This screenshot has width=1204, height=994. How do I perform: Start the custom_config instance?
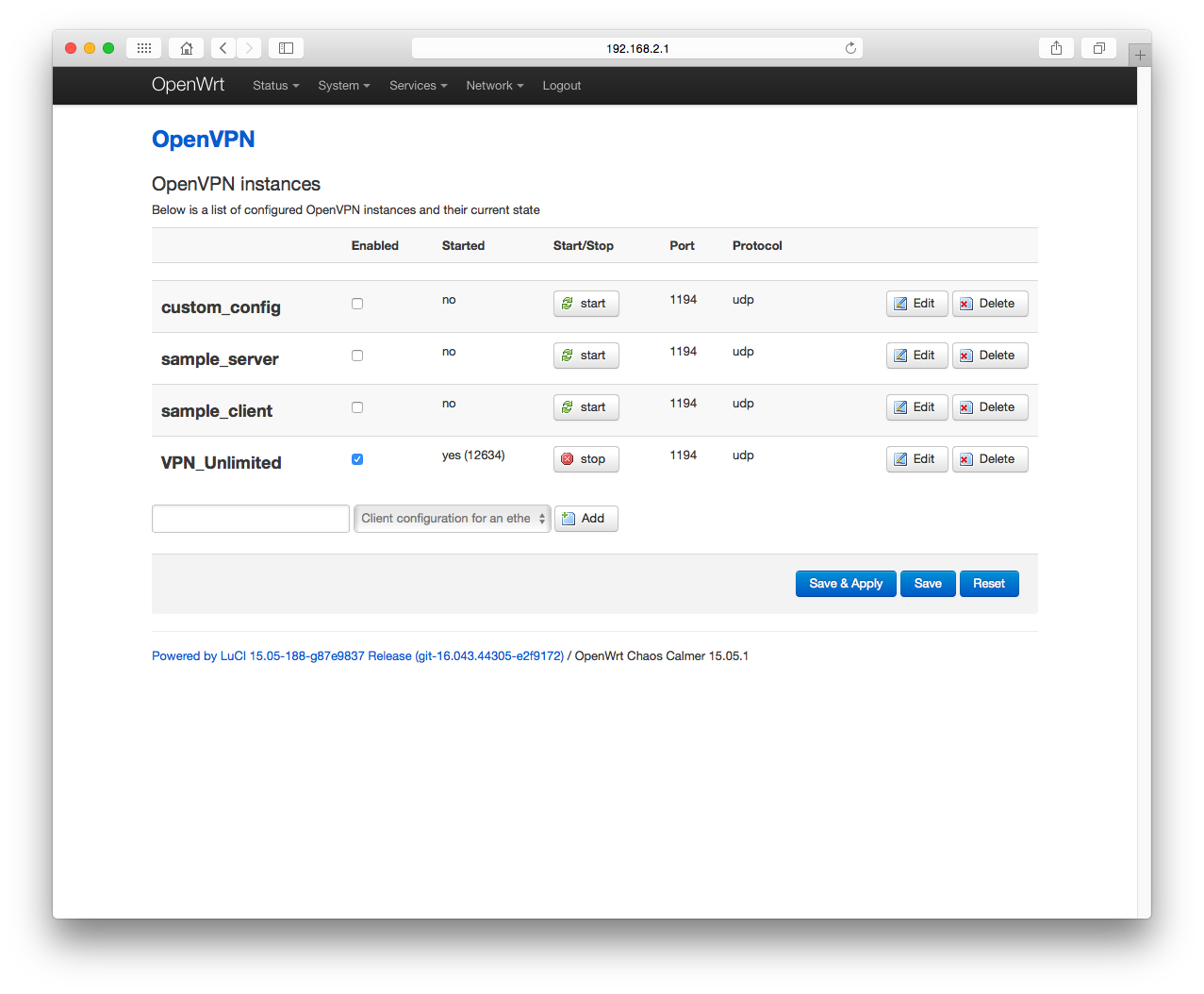pos(586,304)
